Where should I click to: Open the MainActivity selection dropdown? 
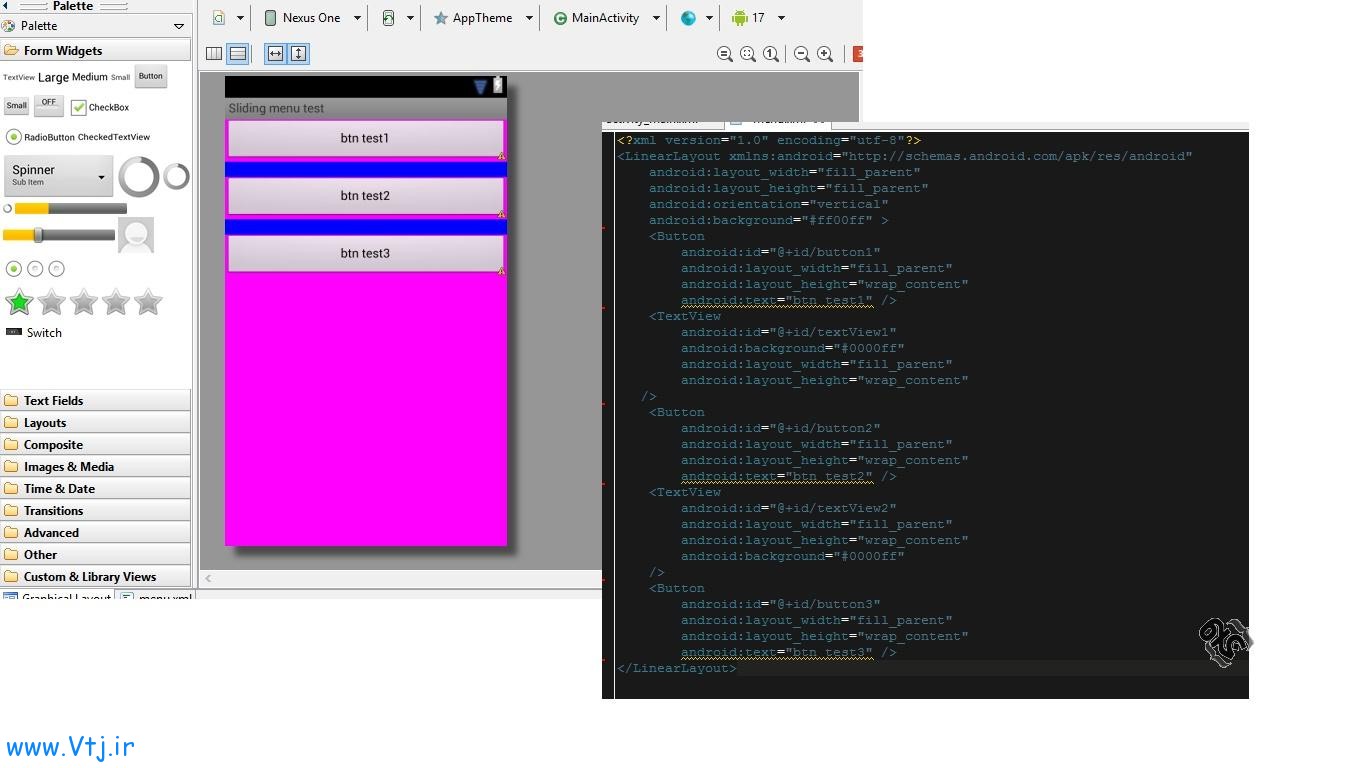pyautogui.click(x=605, y=18)
